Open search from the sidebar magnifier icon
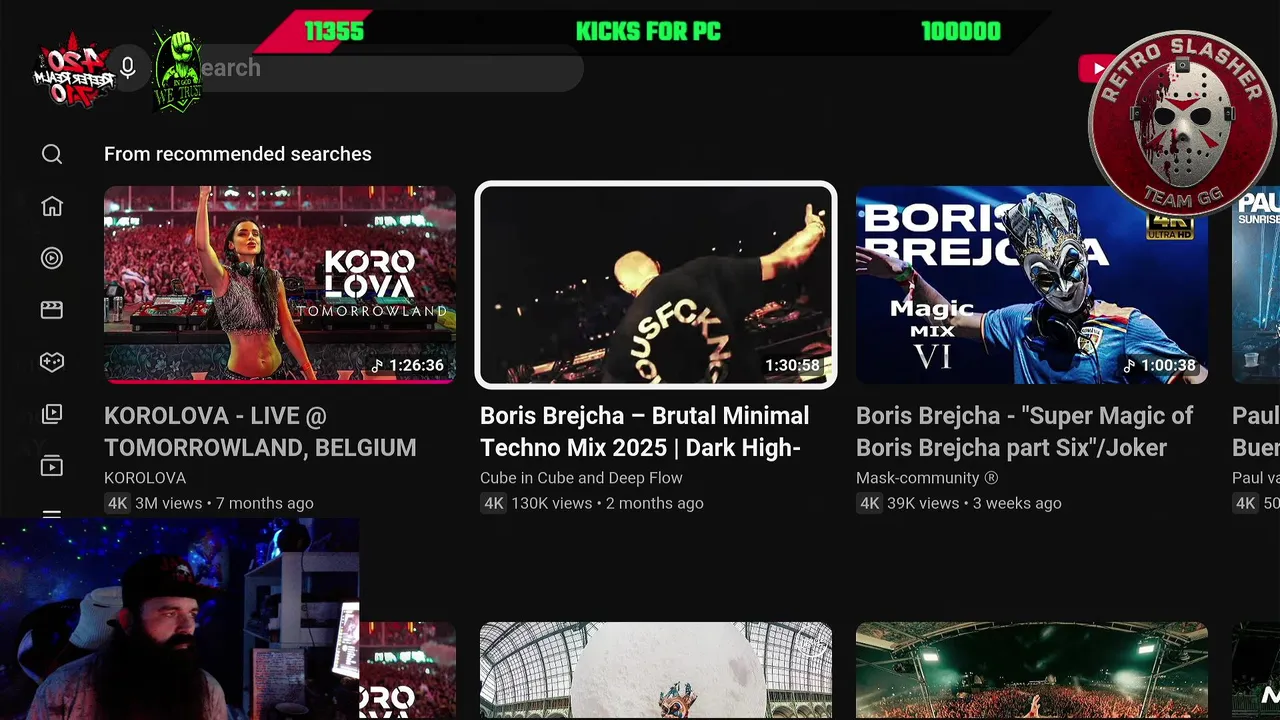This screenshot has width=1280, height=720. pyautogui.click(x=52, y=154)
